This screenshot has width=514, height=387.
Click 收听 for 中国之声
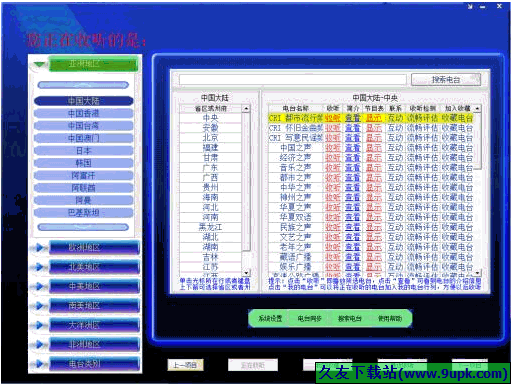[333, 148]
